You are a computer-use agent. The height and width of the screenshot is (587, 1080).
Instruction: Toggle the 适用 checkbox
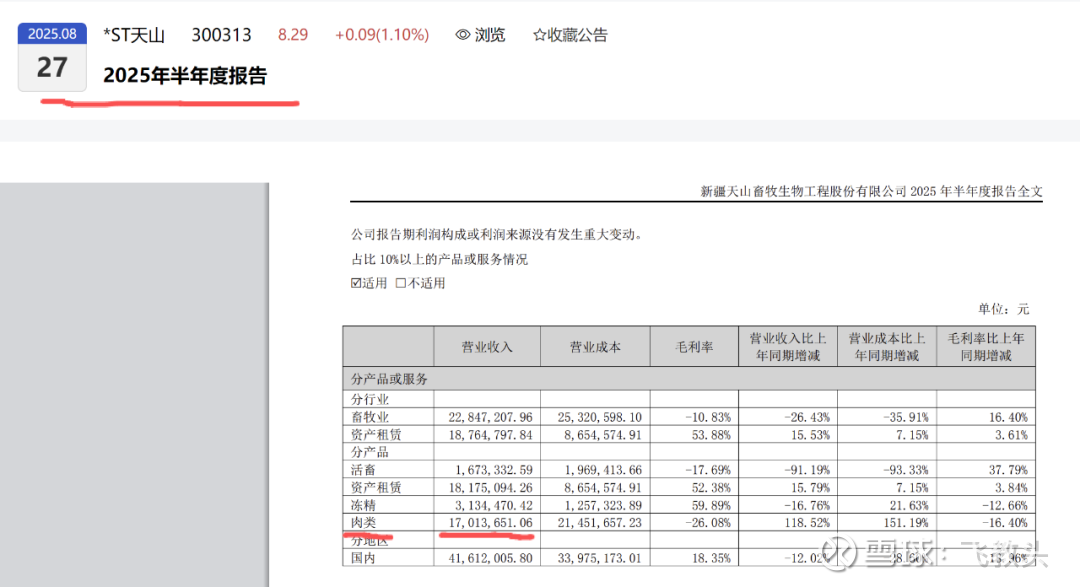356,283
